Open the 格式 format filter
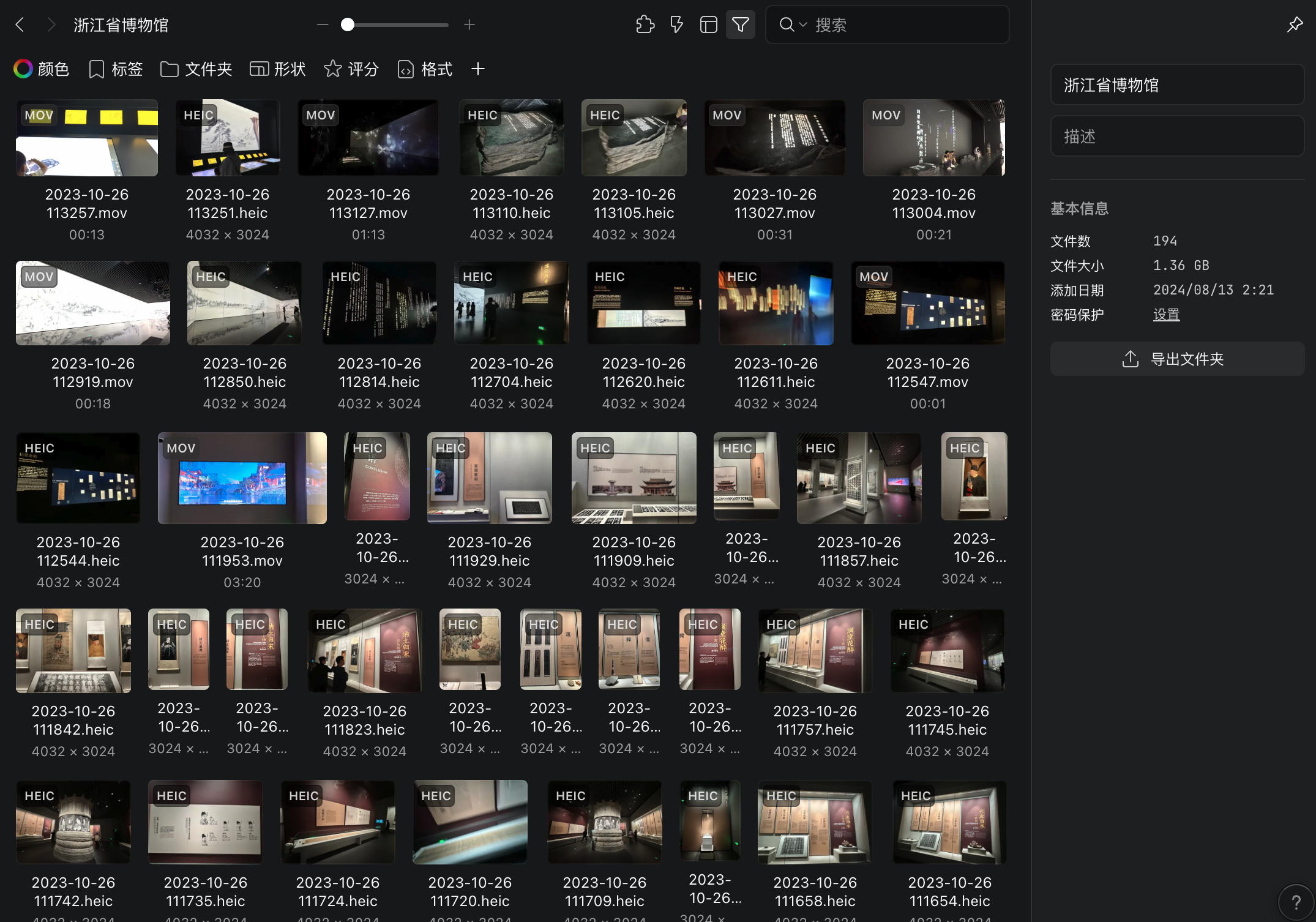The height and width of the screenshot is (922, 1316). [x=424, y=69]
